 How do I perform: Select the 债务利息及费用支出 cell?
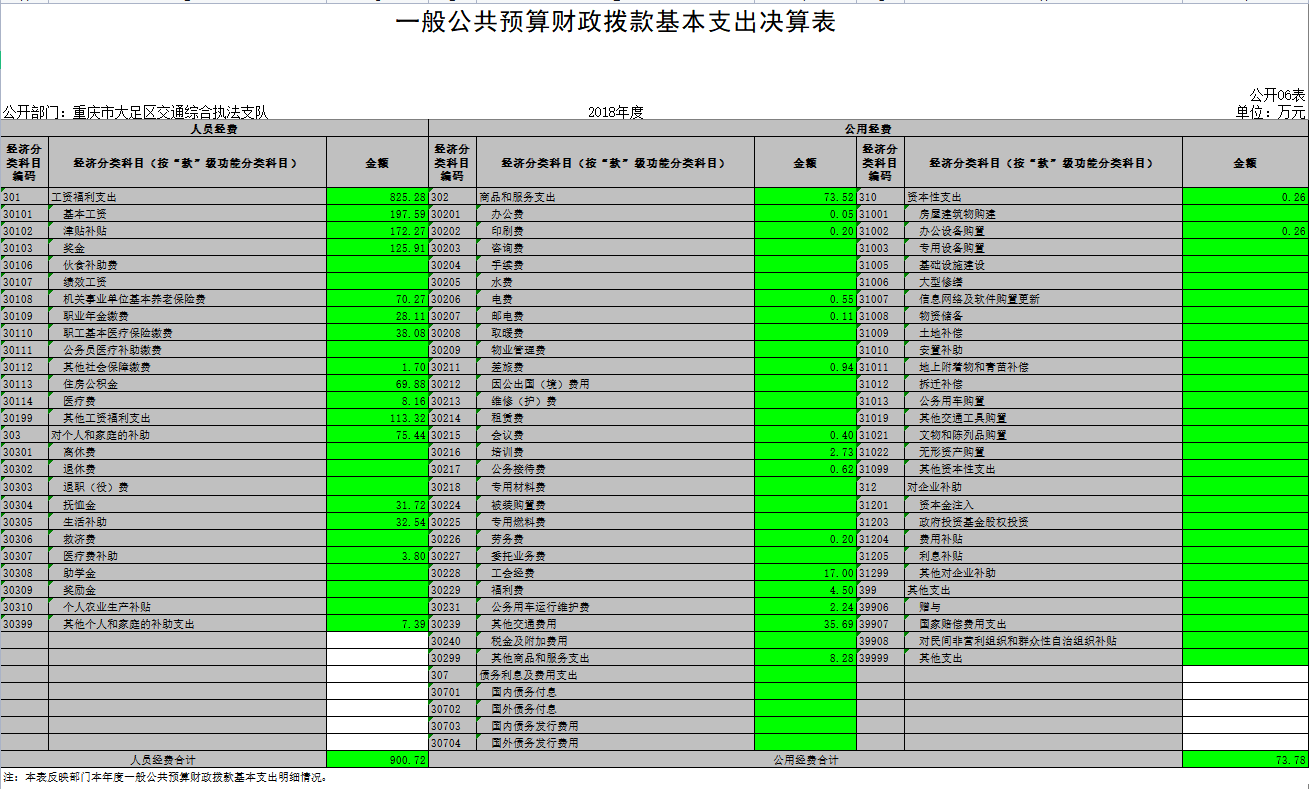click(615, 675)
